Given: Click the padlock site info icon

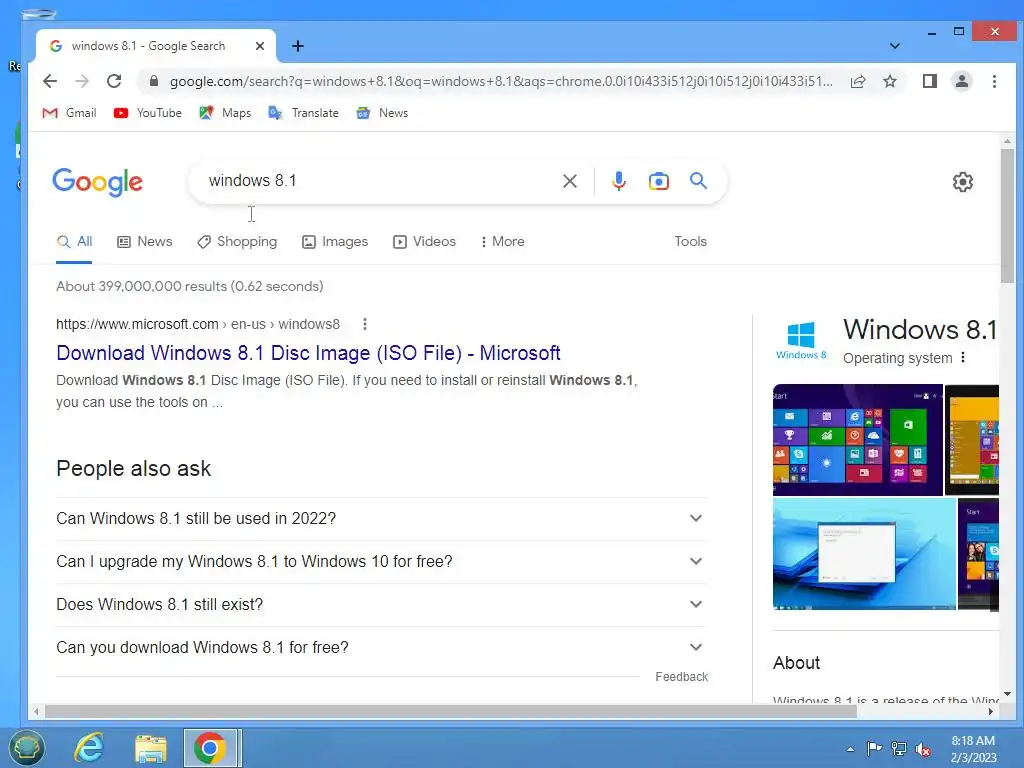Looking at the screenshot, I should point(153,81).
